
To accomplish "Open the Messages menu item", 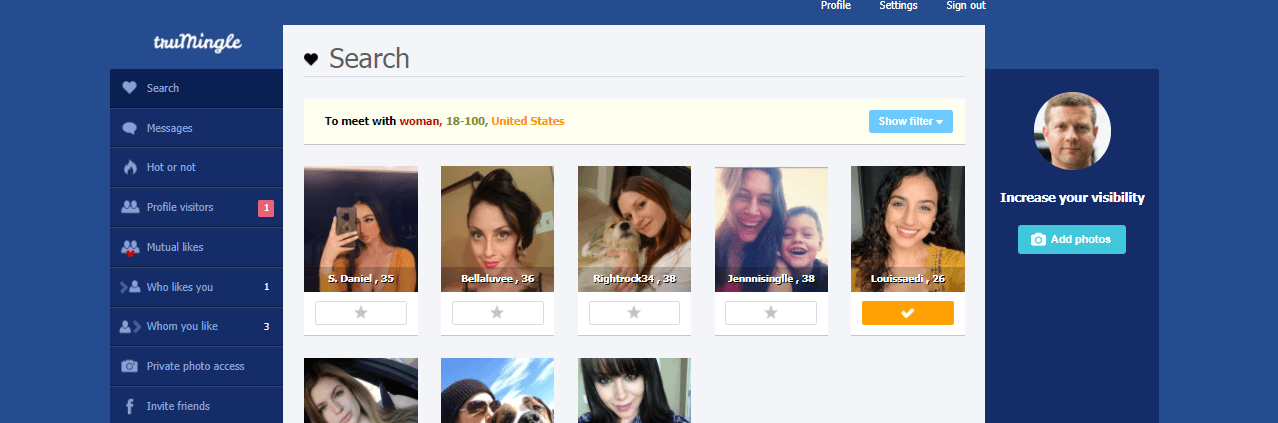I will coord(197,128).
